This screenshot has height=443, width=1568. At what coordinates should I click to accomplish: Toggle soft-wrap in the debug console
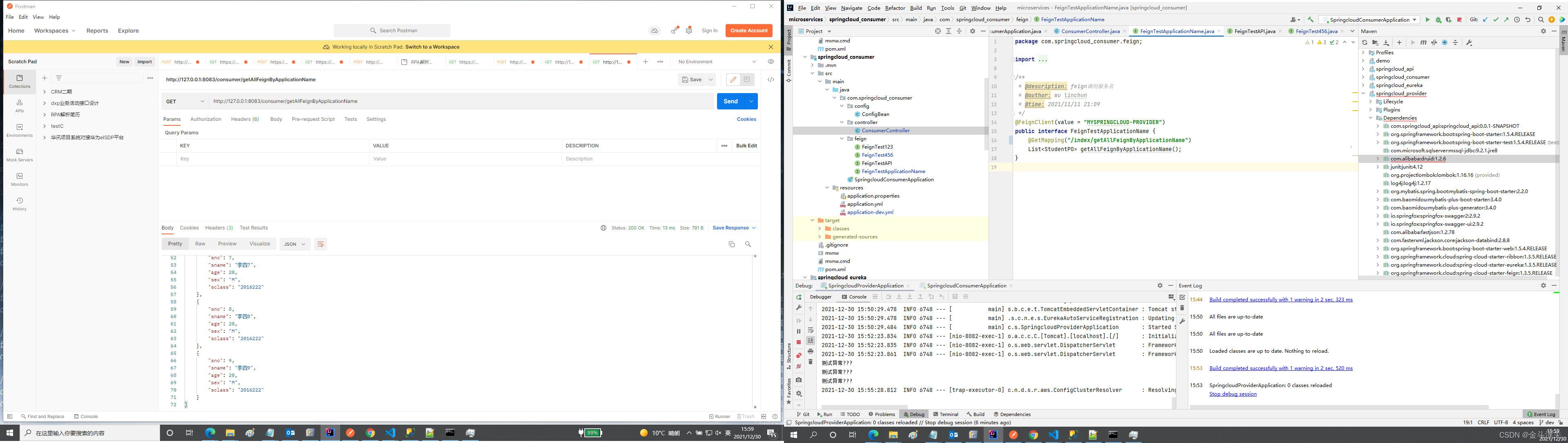[810, 330]
